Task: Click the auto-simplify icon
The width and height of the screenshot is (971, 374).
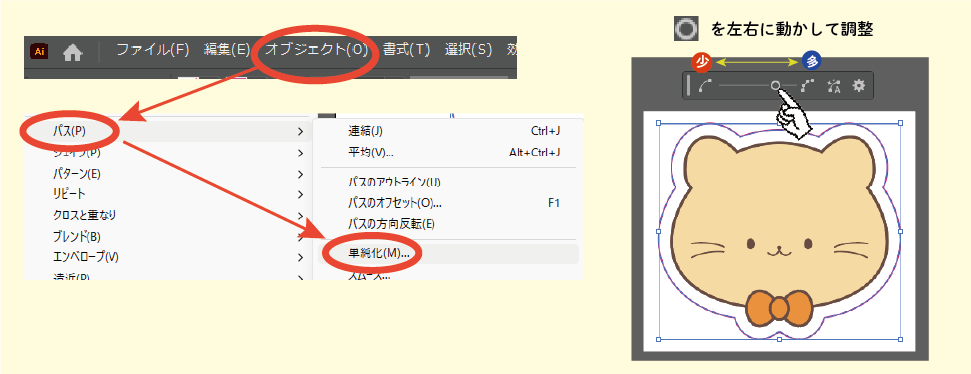Action: pos(834,86)
